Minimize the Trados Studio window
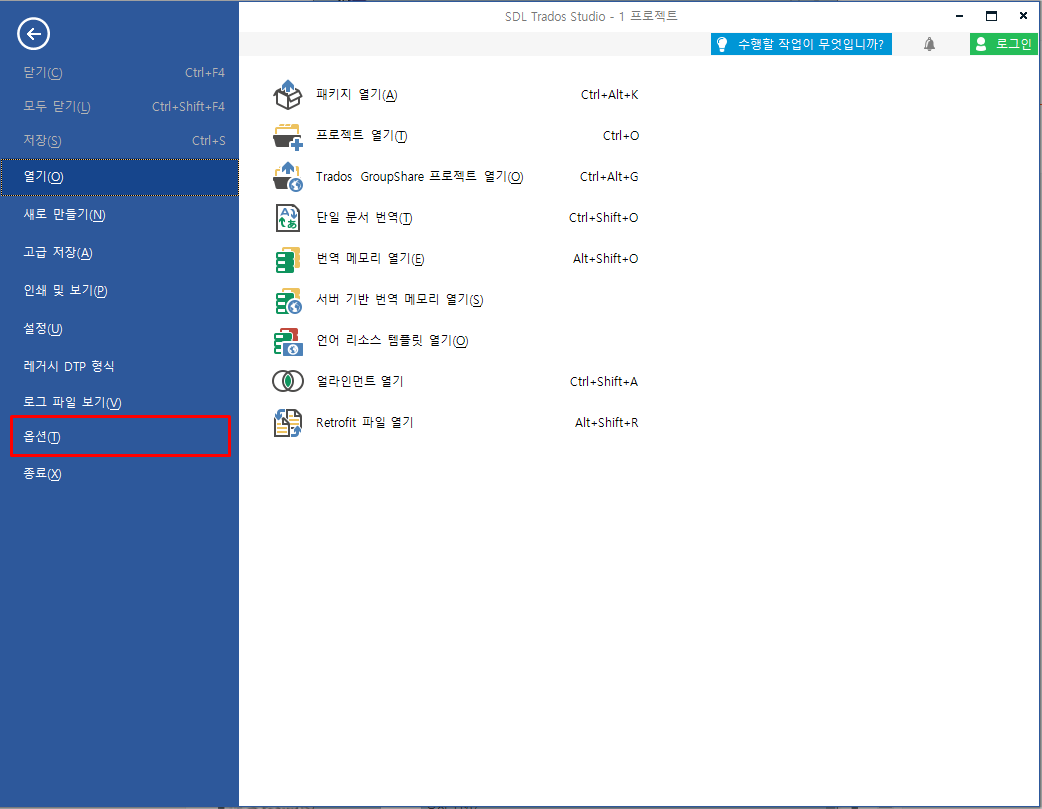 tap(960, 16)
